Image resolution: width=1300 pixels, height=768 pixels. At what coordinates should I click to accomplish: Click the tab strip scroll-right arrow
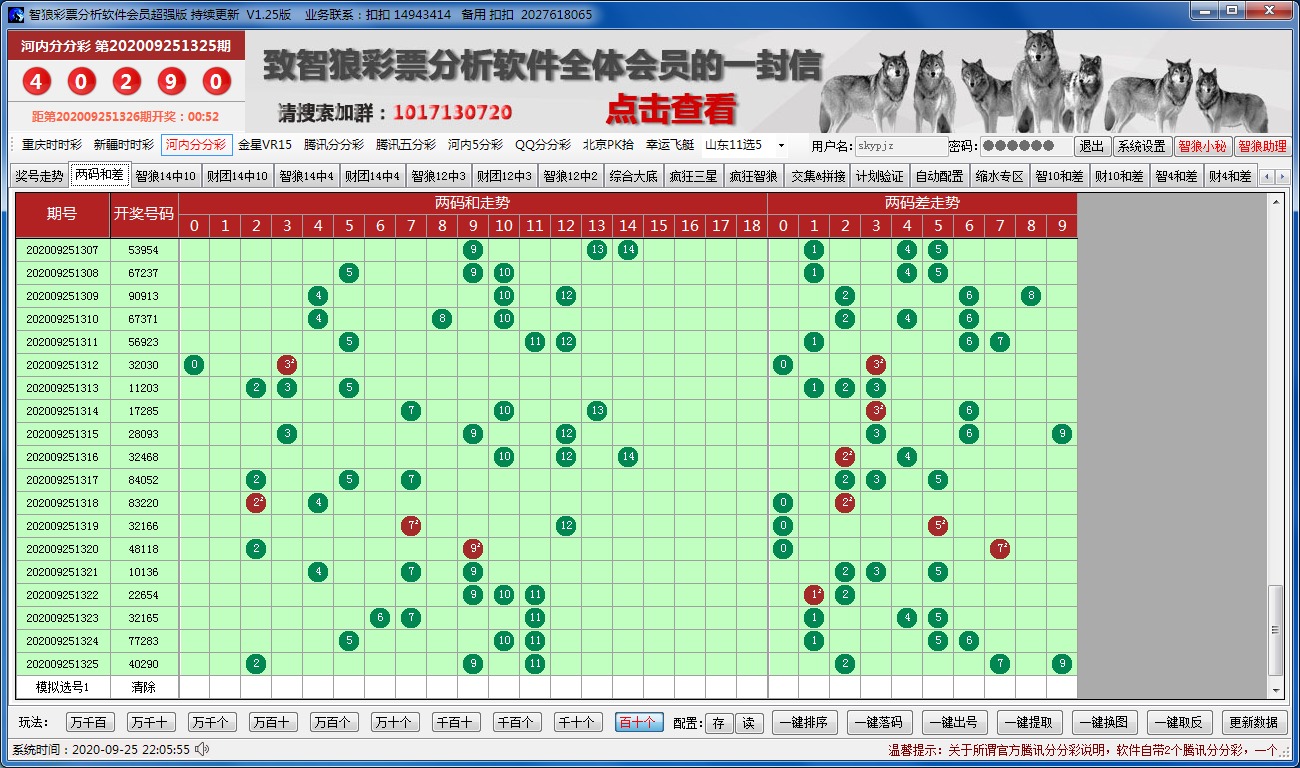tap(1282, 177)
